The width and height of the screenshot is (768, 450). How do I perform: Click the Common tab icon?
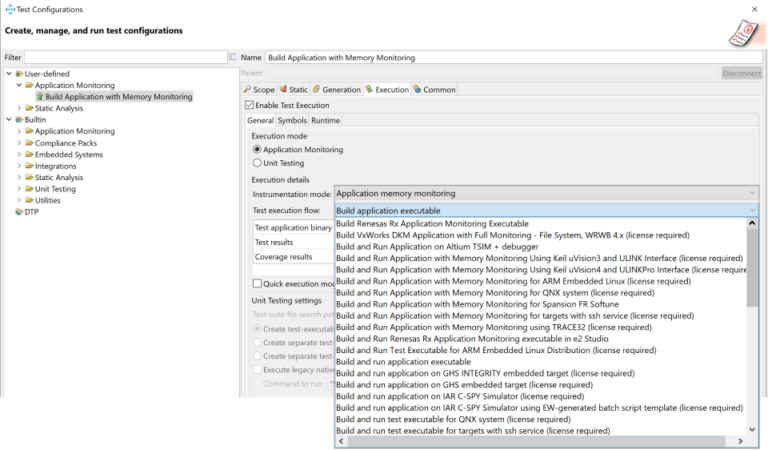coord(417,89)
